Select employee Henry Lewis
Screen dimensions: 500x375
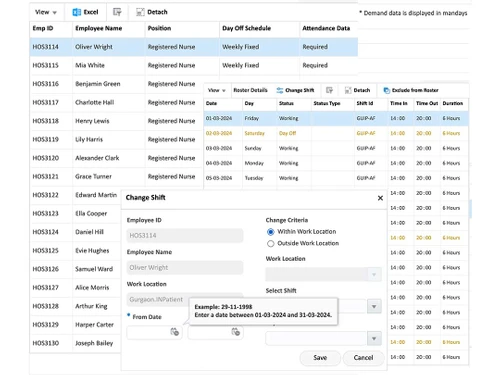coord(92,121)
